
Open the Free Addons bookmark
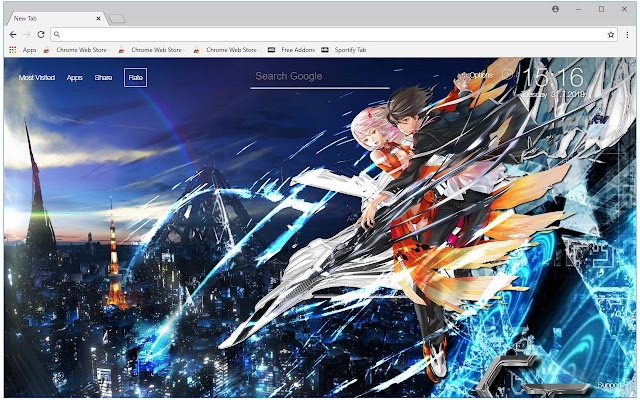292,50
